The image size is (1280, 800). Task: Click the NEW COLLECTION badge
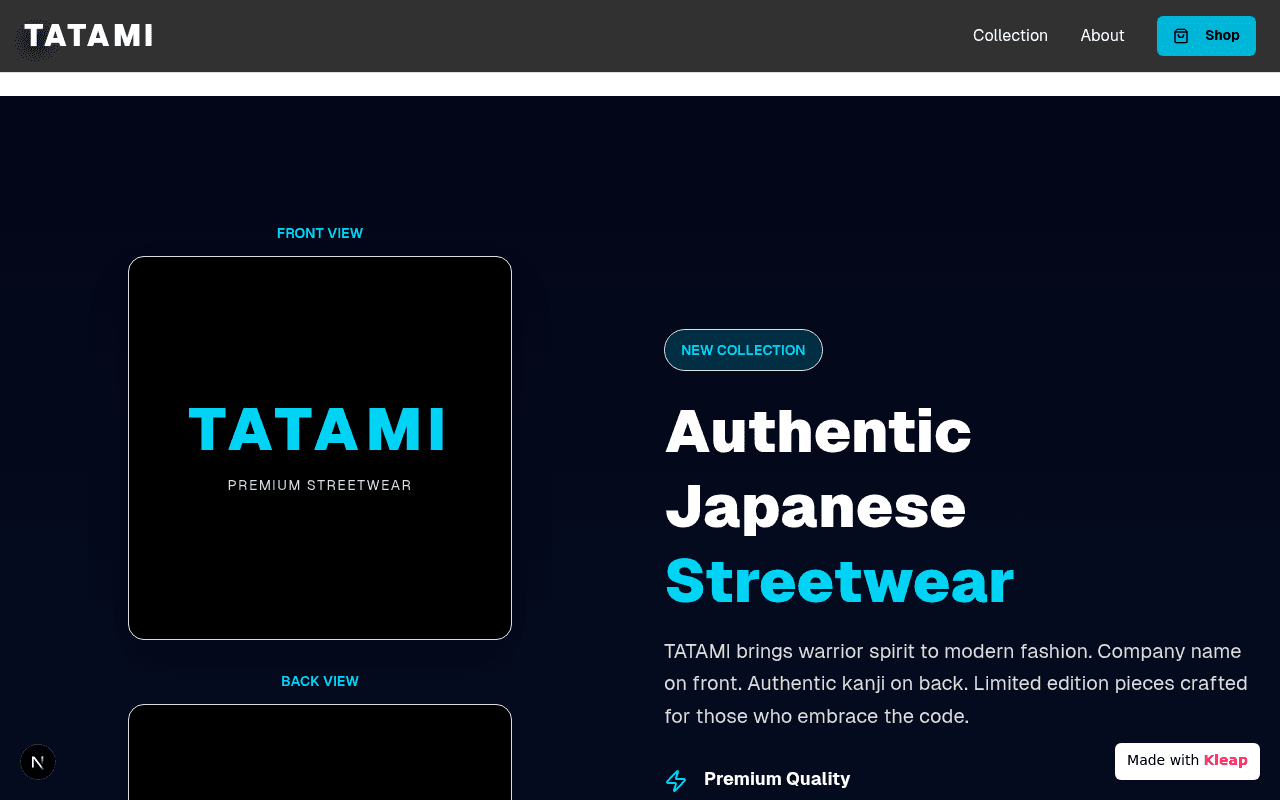click(743, 350)
